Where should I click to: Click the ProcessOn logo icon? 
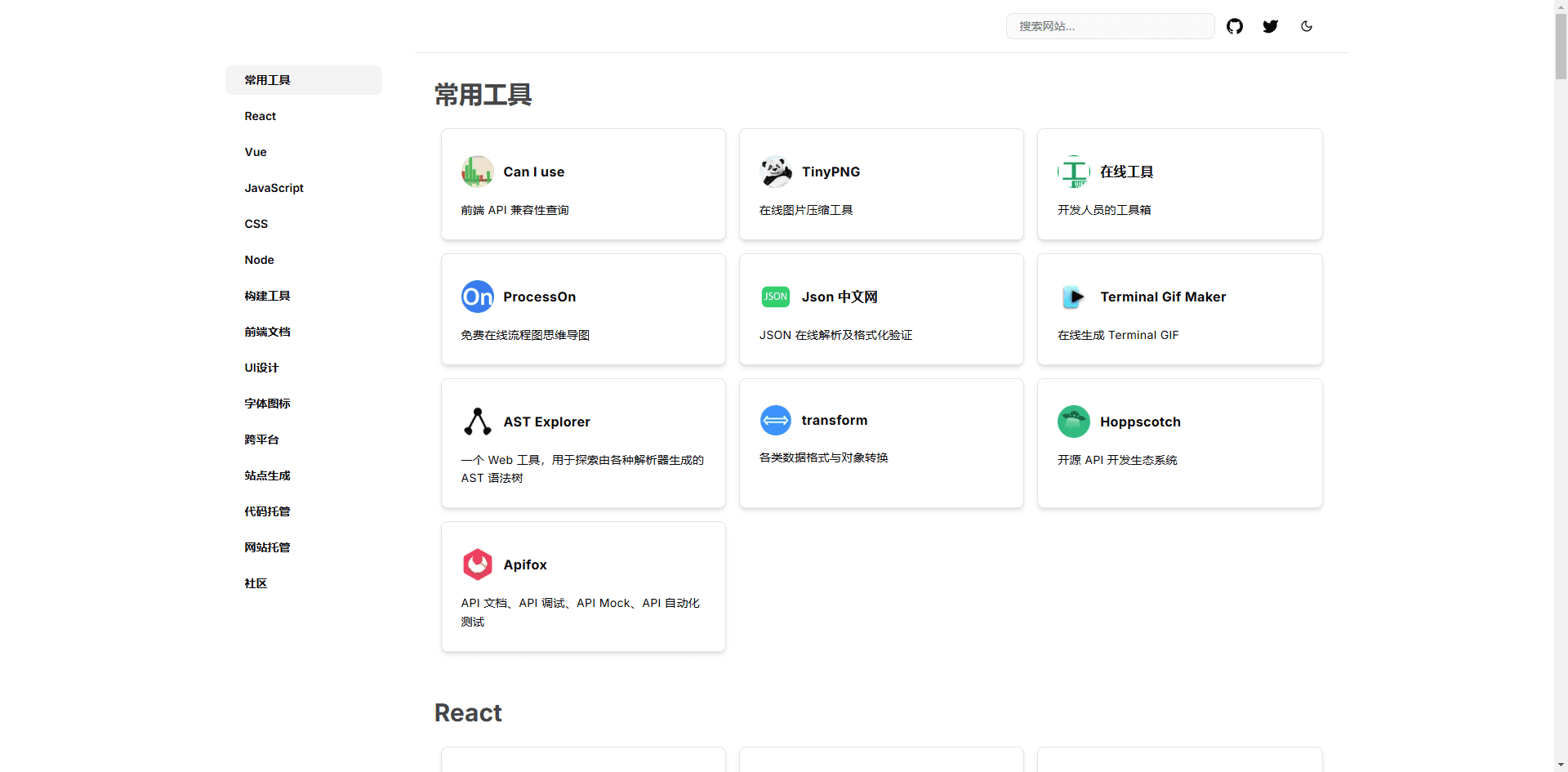click(477, 297)
